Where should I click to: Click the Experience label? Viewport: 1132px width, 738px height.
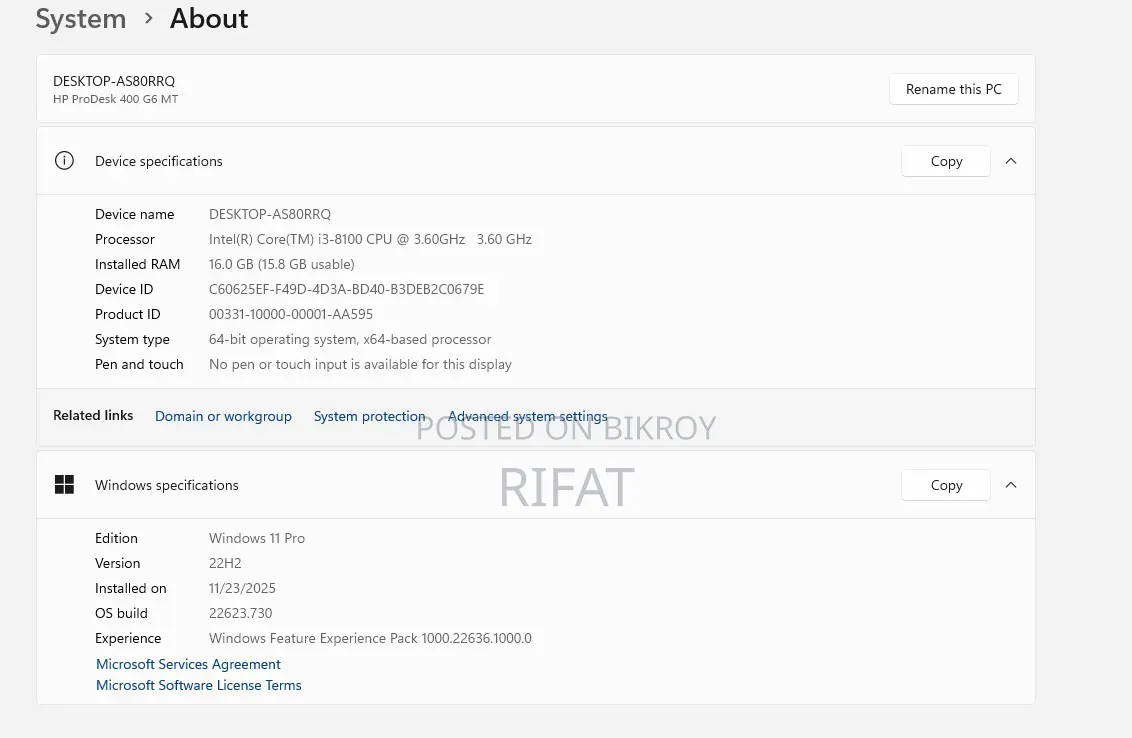point(128,638)
